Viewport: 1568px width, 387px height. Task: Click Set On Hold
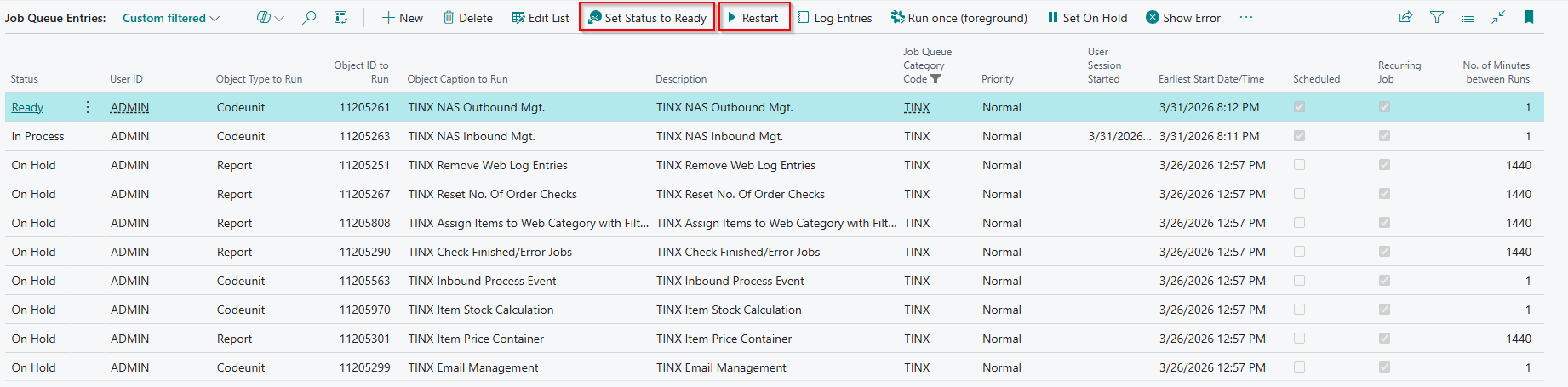click(x=1087, y=18)
